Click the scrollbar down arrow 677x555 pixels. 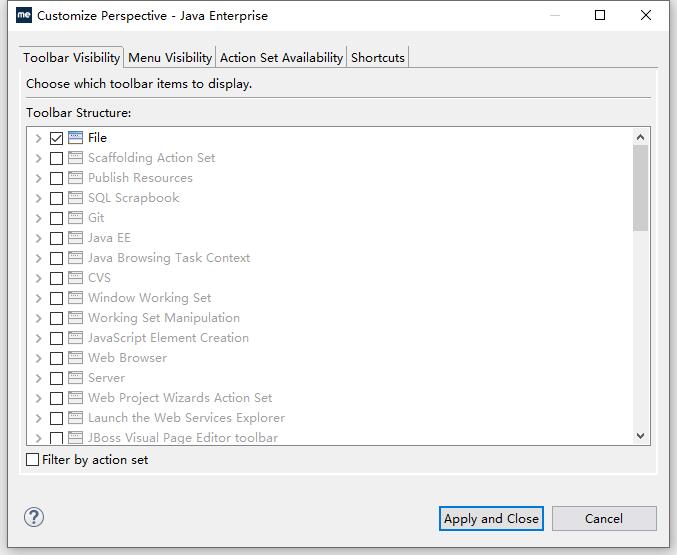(x=640, y=436)
